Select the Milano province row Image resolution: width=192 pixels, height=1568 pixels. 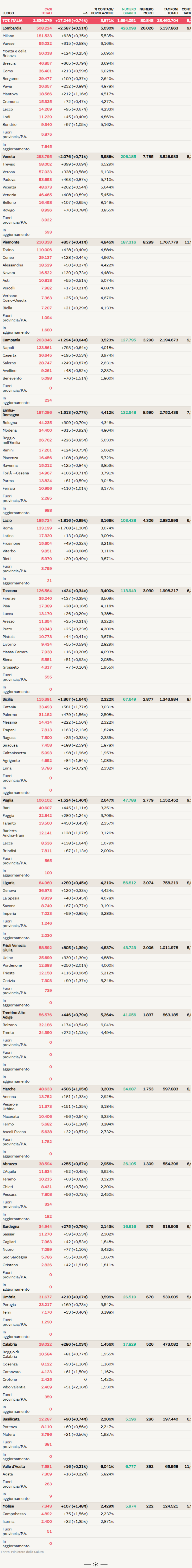96,36
